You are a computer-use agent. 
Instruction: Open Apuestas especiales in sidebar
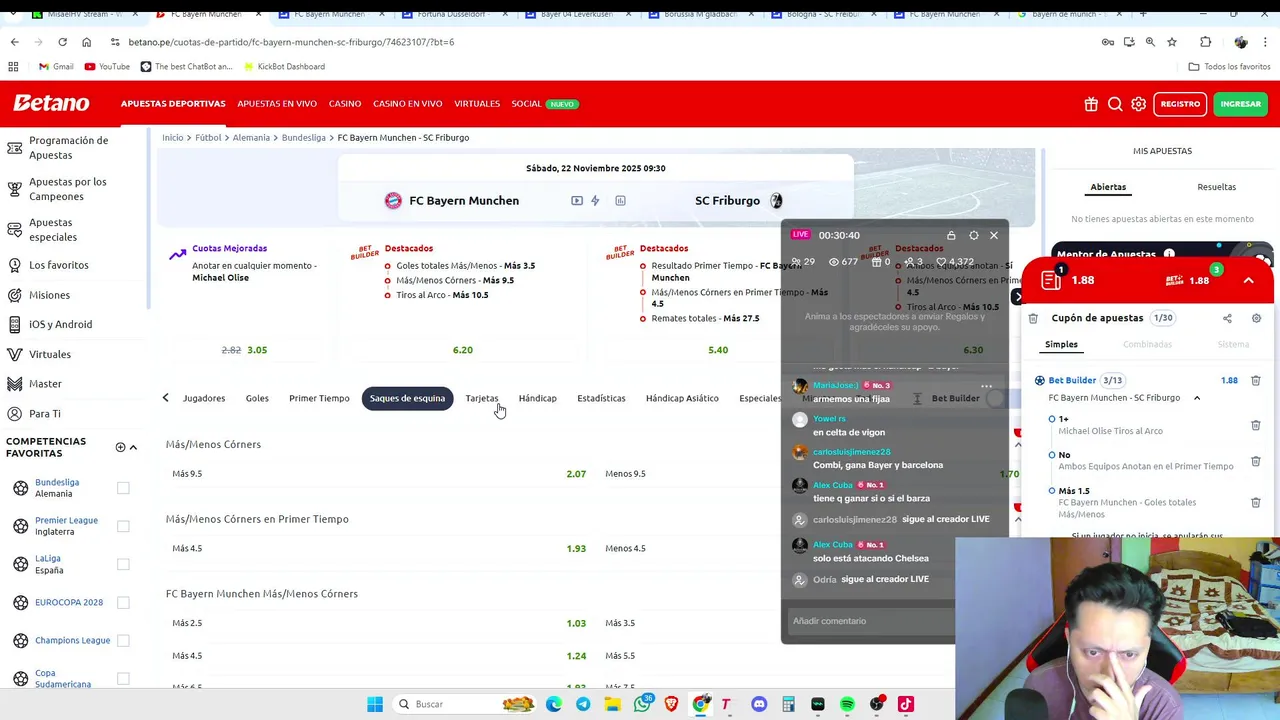(53, 230)
